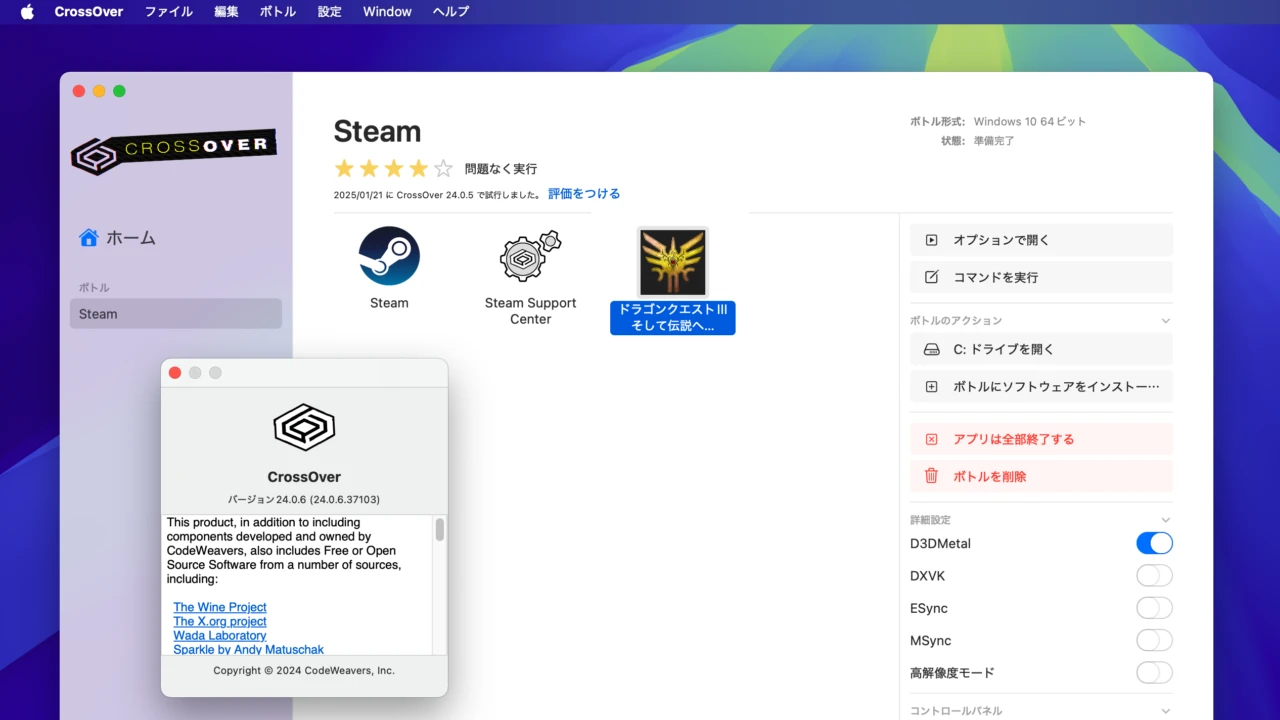Open the CrossOver menu in the menu bar

(x=89, y=12)
